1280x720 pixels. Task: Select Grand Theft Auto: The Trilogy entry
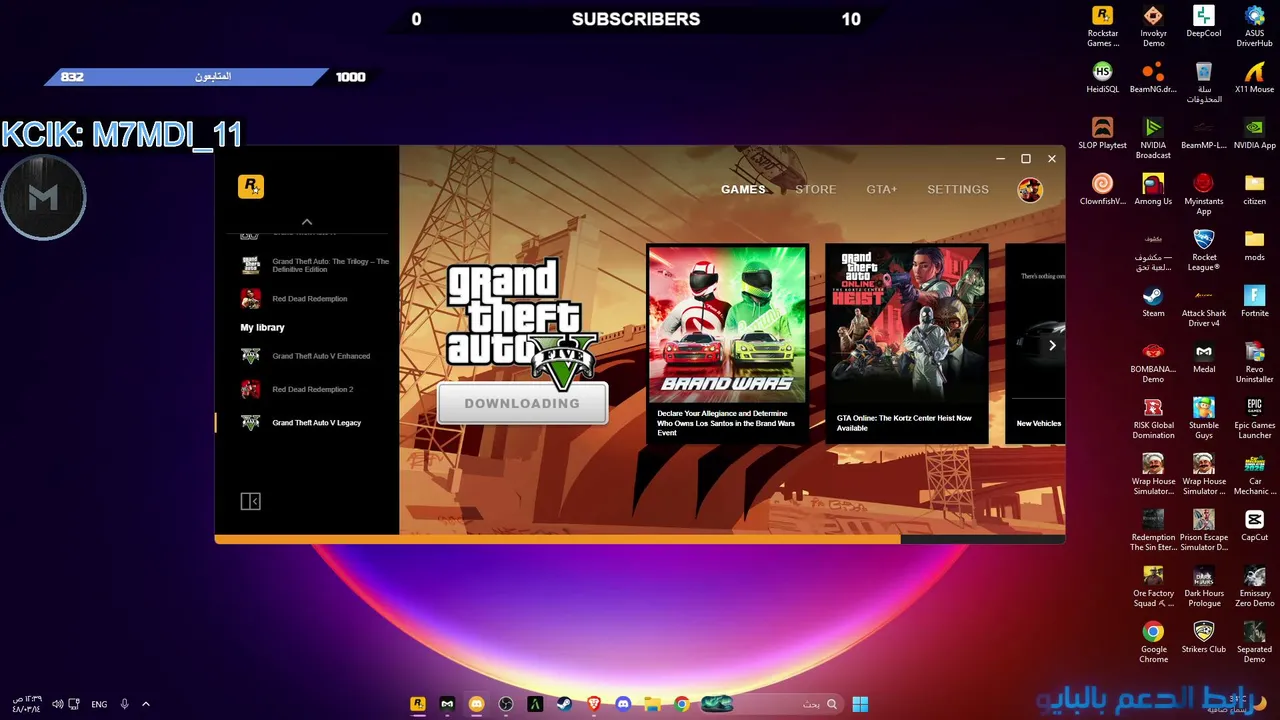pos(316,265)
